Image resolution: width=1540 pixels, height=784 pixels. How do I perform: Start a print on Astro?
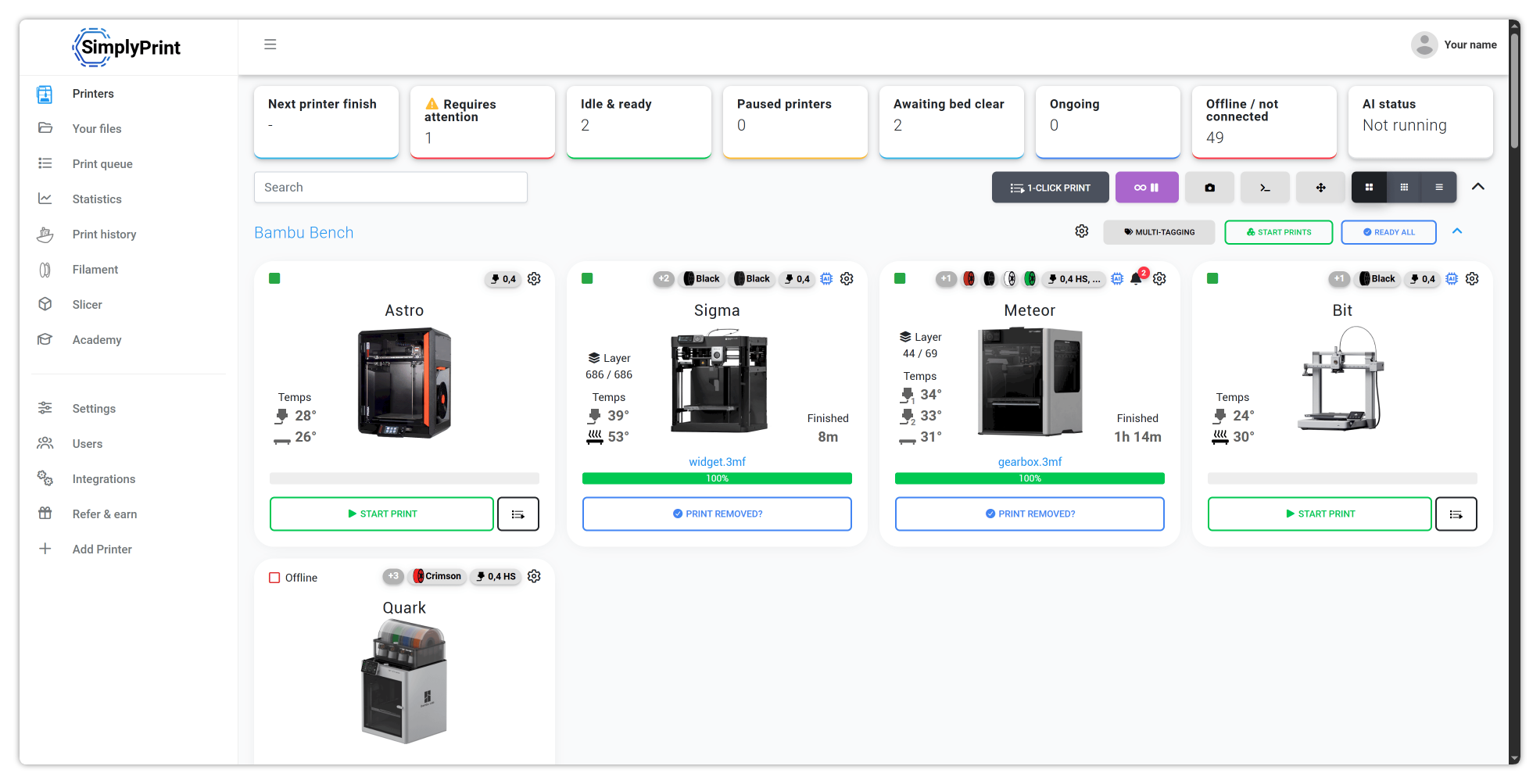pyautogui.click(x=382, y=514)
